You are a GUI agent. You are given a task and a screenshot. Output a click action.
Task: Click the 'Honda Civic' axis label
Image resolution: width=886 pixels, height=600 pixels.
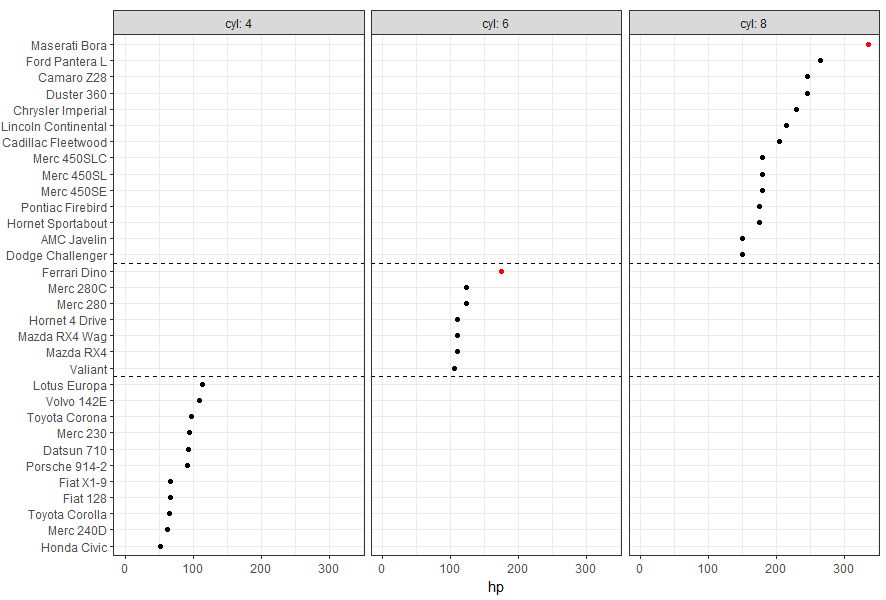pyautogui.click(x=74, y=547)
